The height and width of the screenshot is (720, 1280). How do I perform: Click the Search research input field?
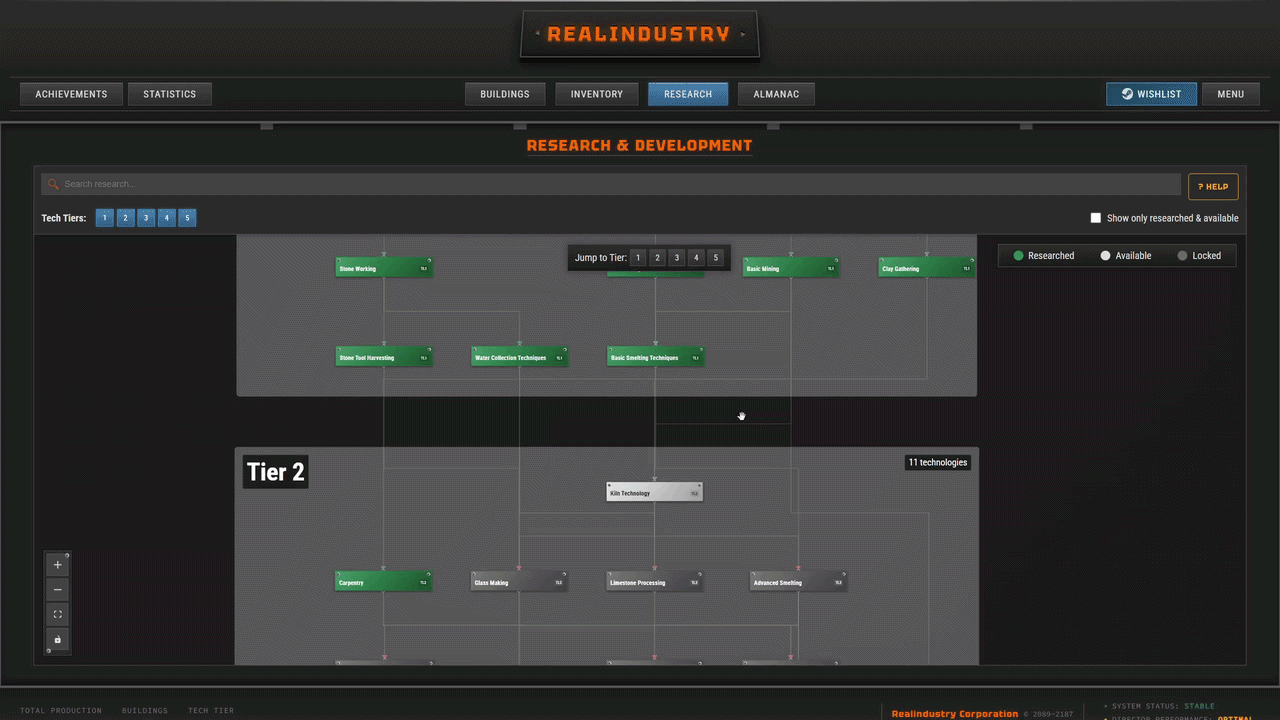[611, 184]
